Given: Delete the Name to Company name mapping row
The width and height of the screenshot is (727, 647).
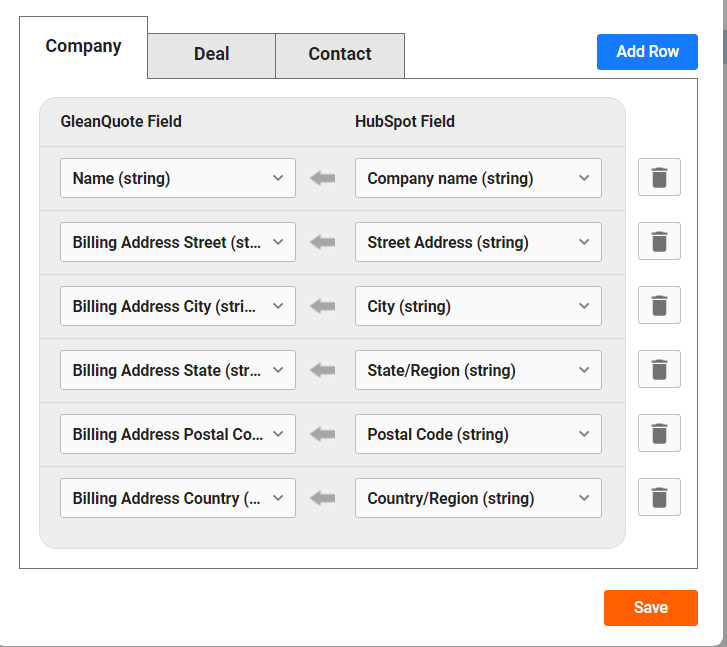Looking at the screenshot, I should pos(659,177).
